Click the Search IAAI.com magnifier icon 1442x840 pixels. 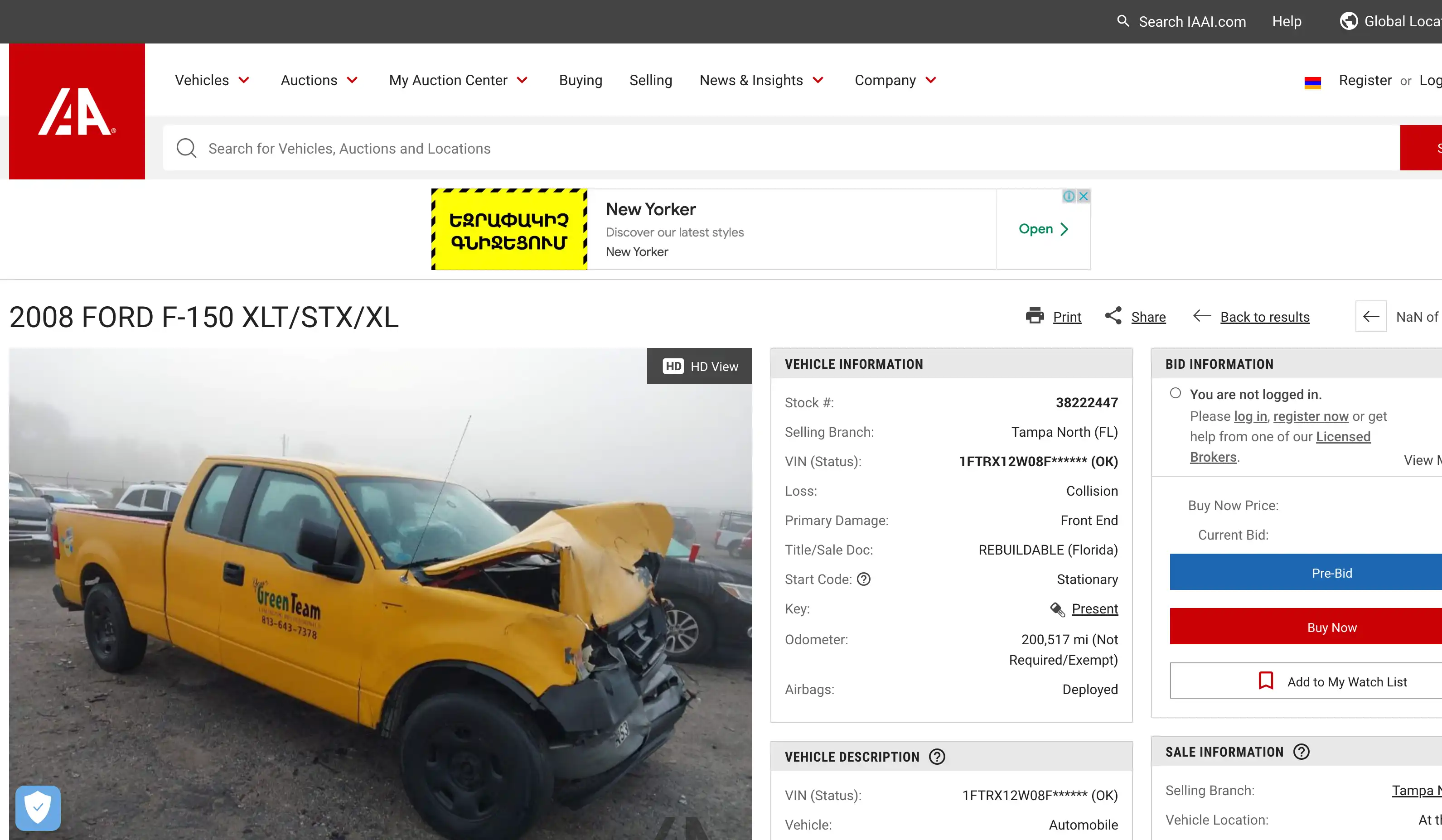(1123, 21)
